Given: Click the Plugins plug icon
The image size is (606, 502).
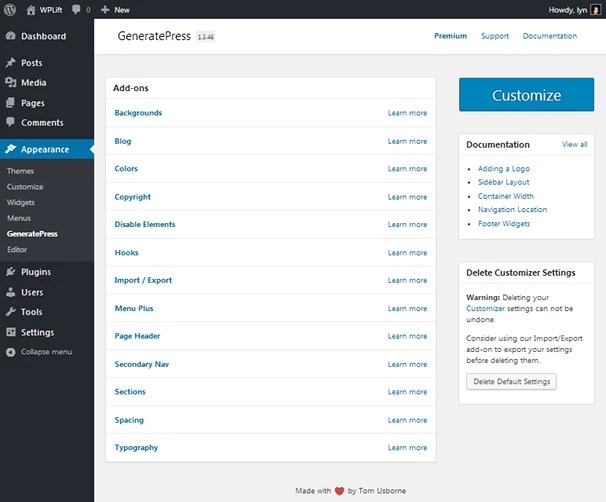Looking at the screenshot, I should 11,272.
